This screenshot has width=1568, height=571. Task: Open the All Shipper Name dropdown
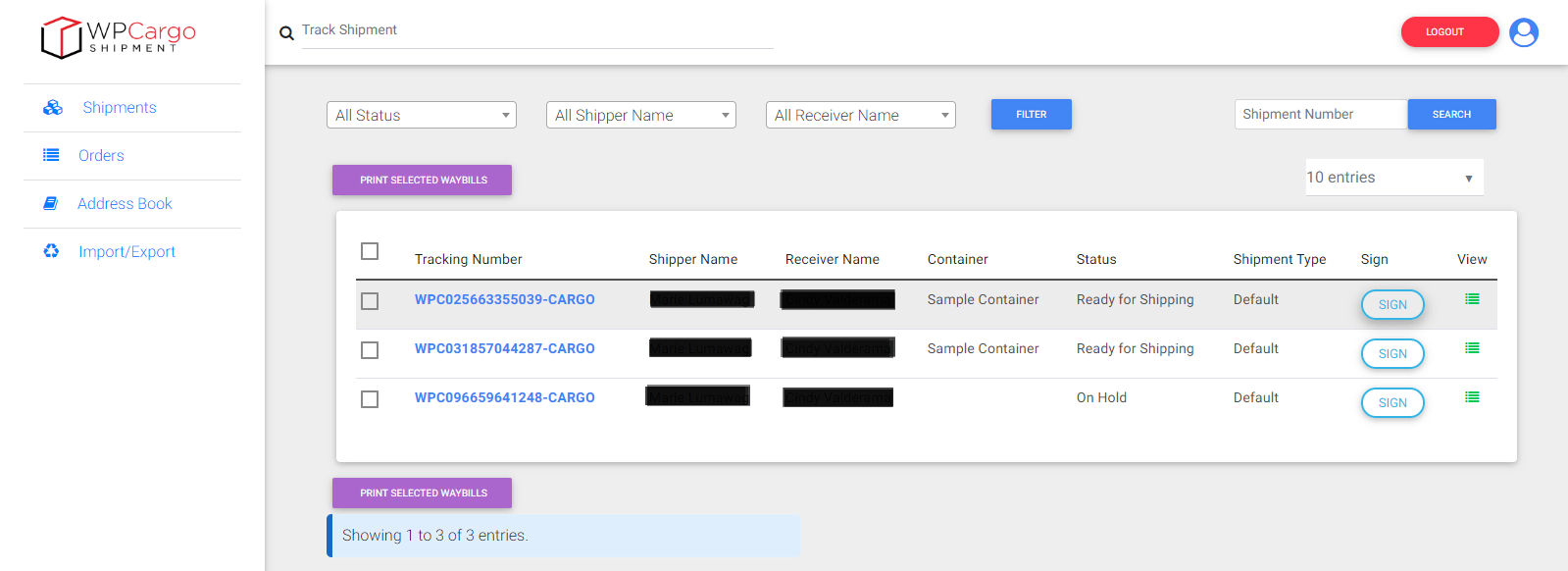coord(641,115)
